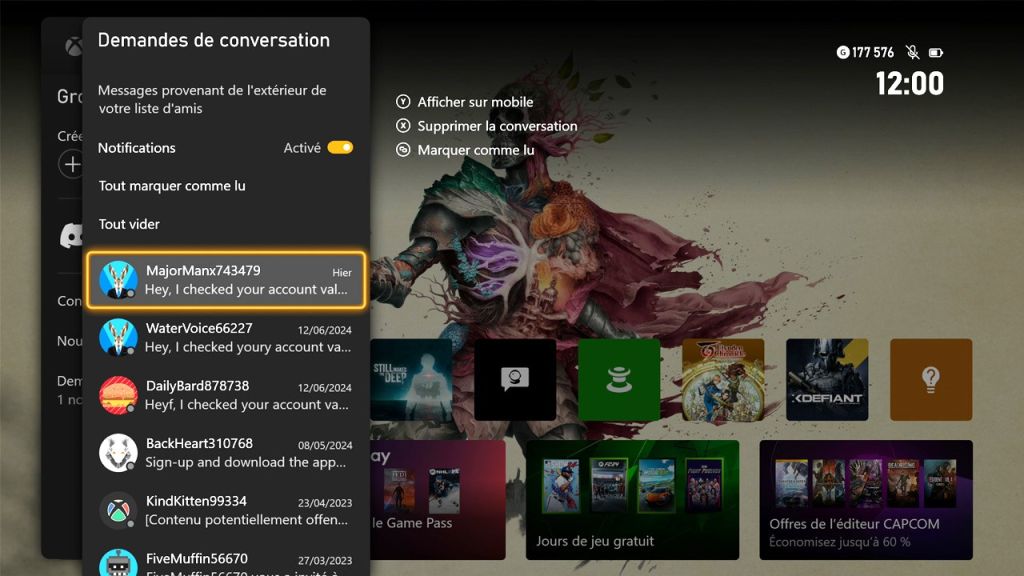This screenshot has width=1024, height=576.
Task: Open BackHeart310768 message request
Action: [226, 452]
